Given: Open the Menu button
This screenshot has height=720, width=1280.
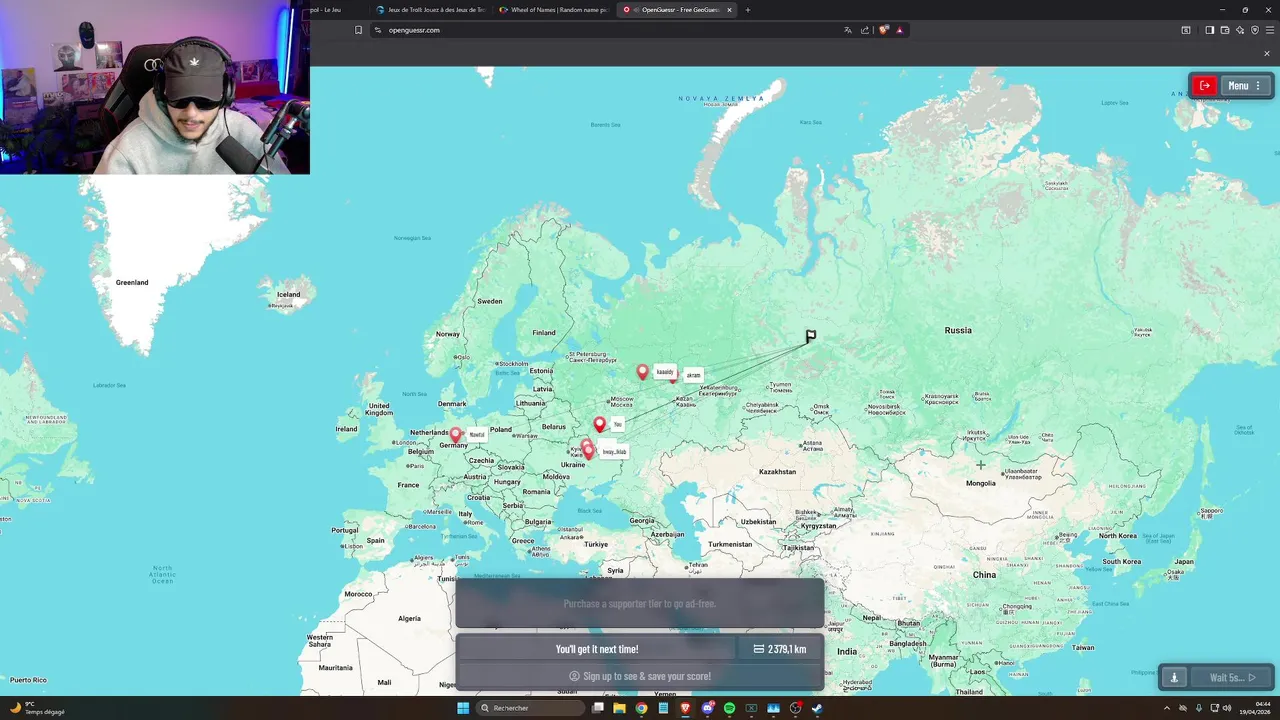Looking at the screenshot, I should coord(1245,86).
